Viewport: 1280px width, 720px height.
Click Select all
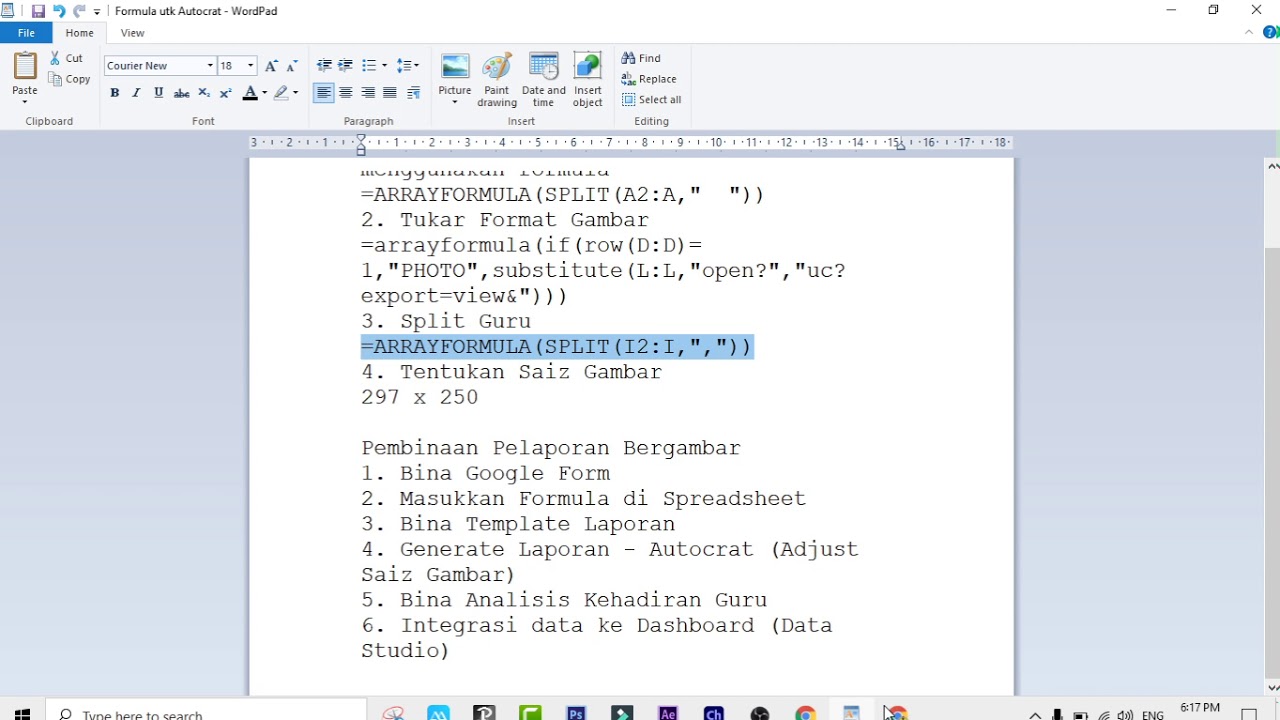tap(652, 100)
